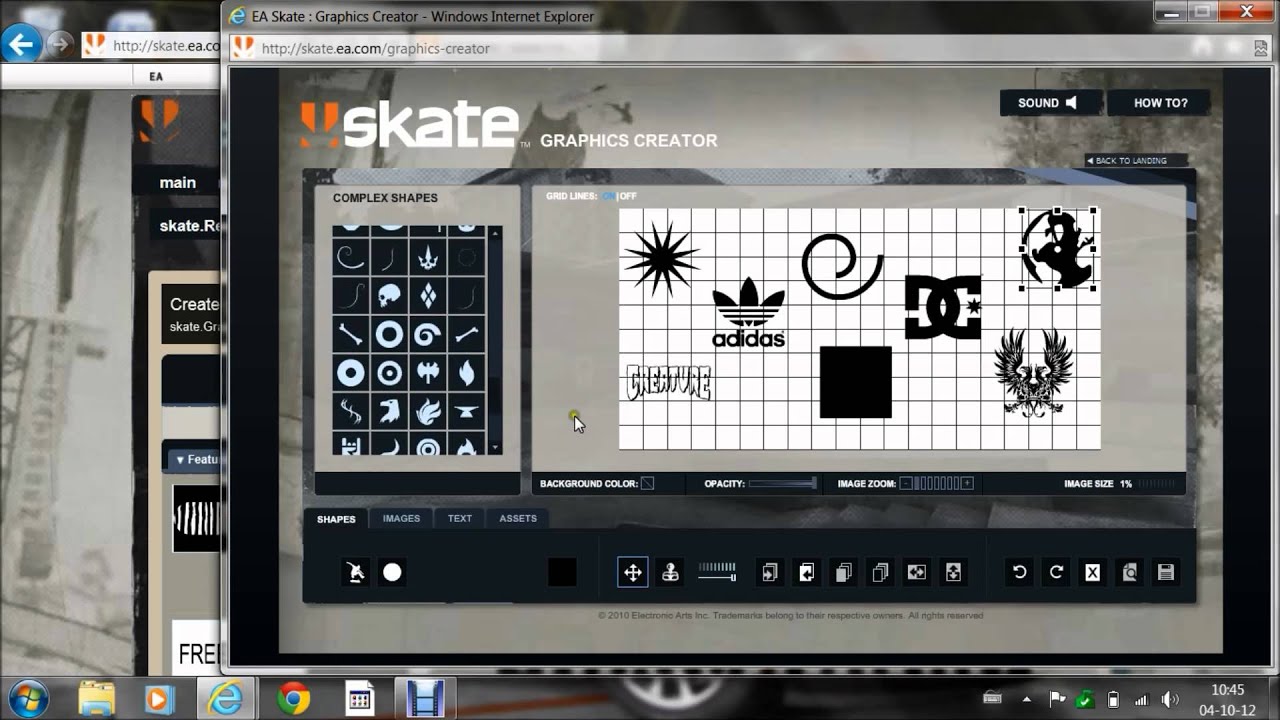Save the graphic with floppy disk icon
The width and height of the screenshot is (1280, 720).
(1165, 572)
